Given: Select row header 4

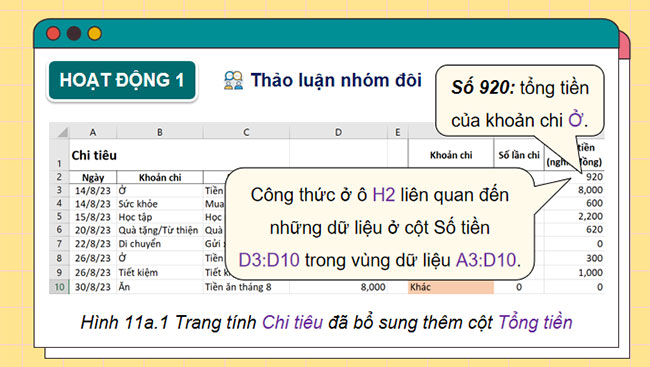Looking at the screenshot, I should (x=59, y=204).
